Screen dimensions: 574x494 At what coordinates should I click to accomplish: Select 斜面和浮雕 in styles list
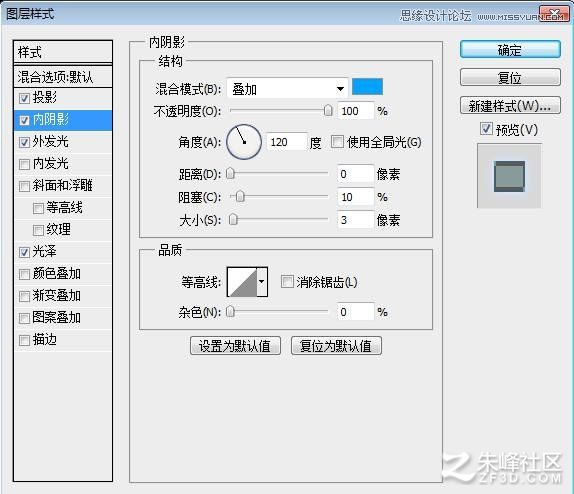pyautogui.click(x=63, y=186)
